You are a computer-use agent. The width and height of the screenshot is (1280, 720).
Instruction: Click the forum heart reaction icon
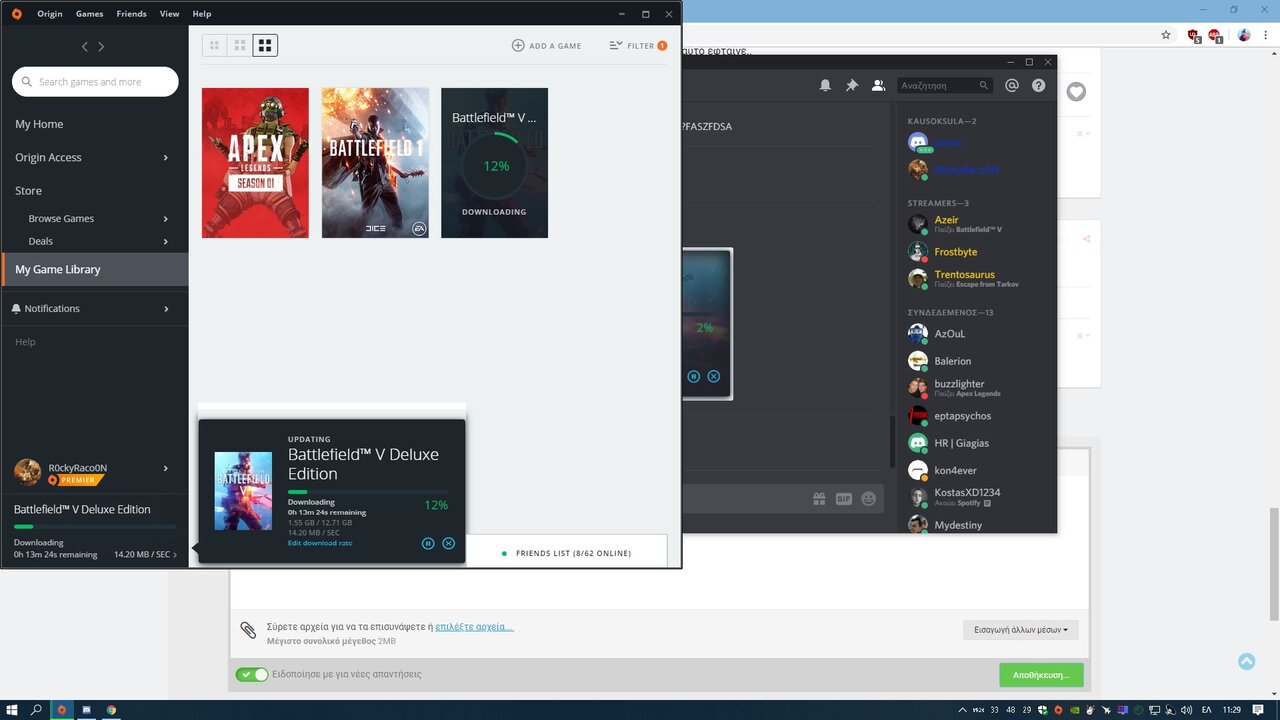tap(1076, 92)
